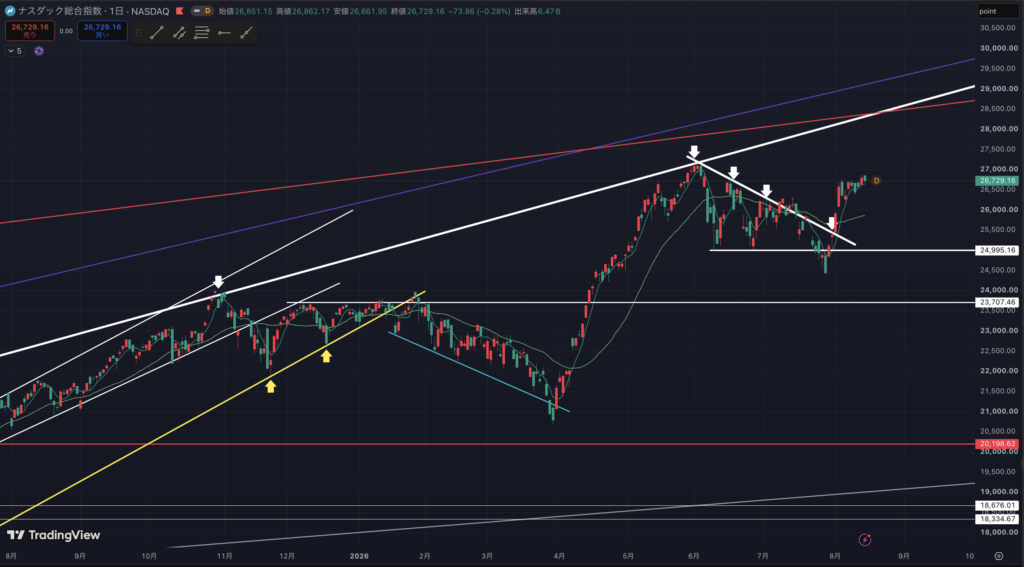Click the red 売り sell button
The width and height of the screenshot is (1024, 567).
(x=30, y=31)
